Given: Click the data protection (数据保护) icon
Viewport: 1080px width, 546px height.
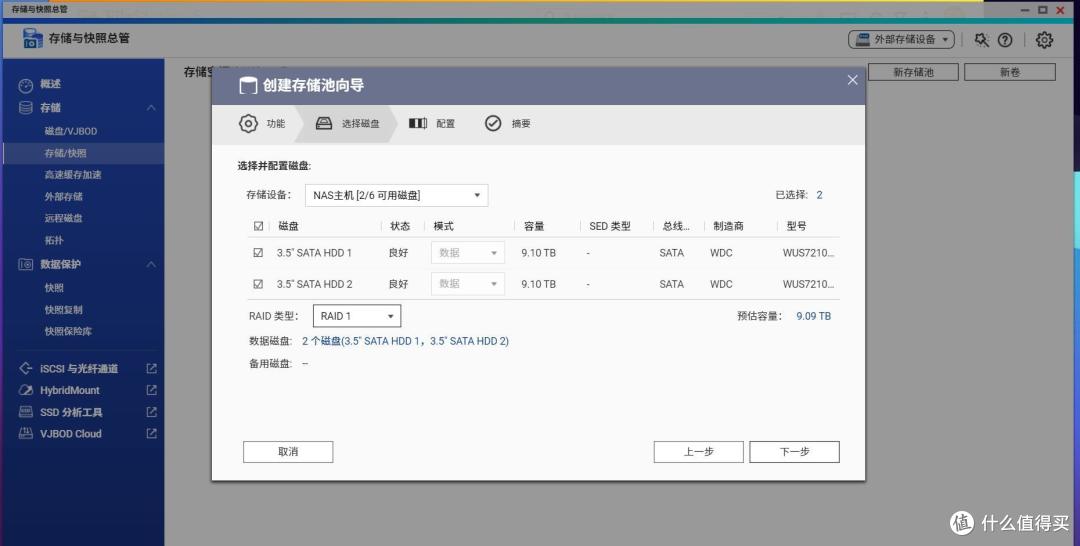Looking at the screenshot, I should pyautogui.click(x=25, y=264).
